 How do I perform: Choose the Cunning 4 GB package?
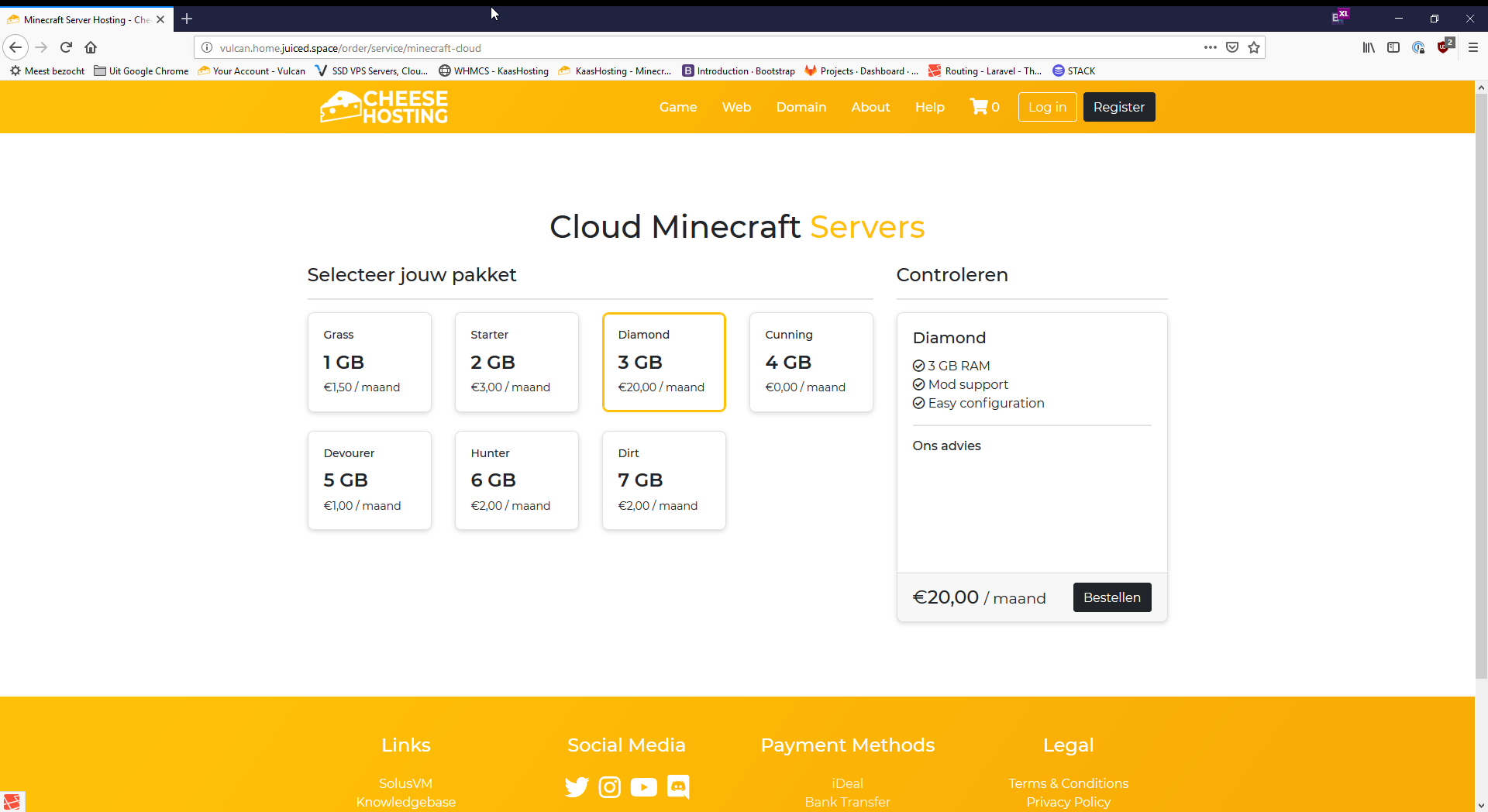[811, 362]
